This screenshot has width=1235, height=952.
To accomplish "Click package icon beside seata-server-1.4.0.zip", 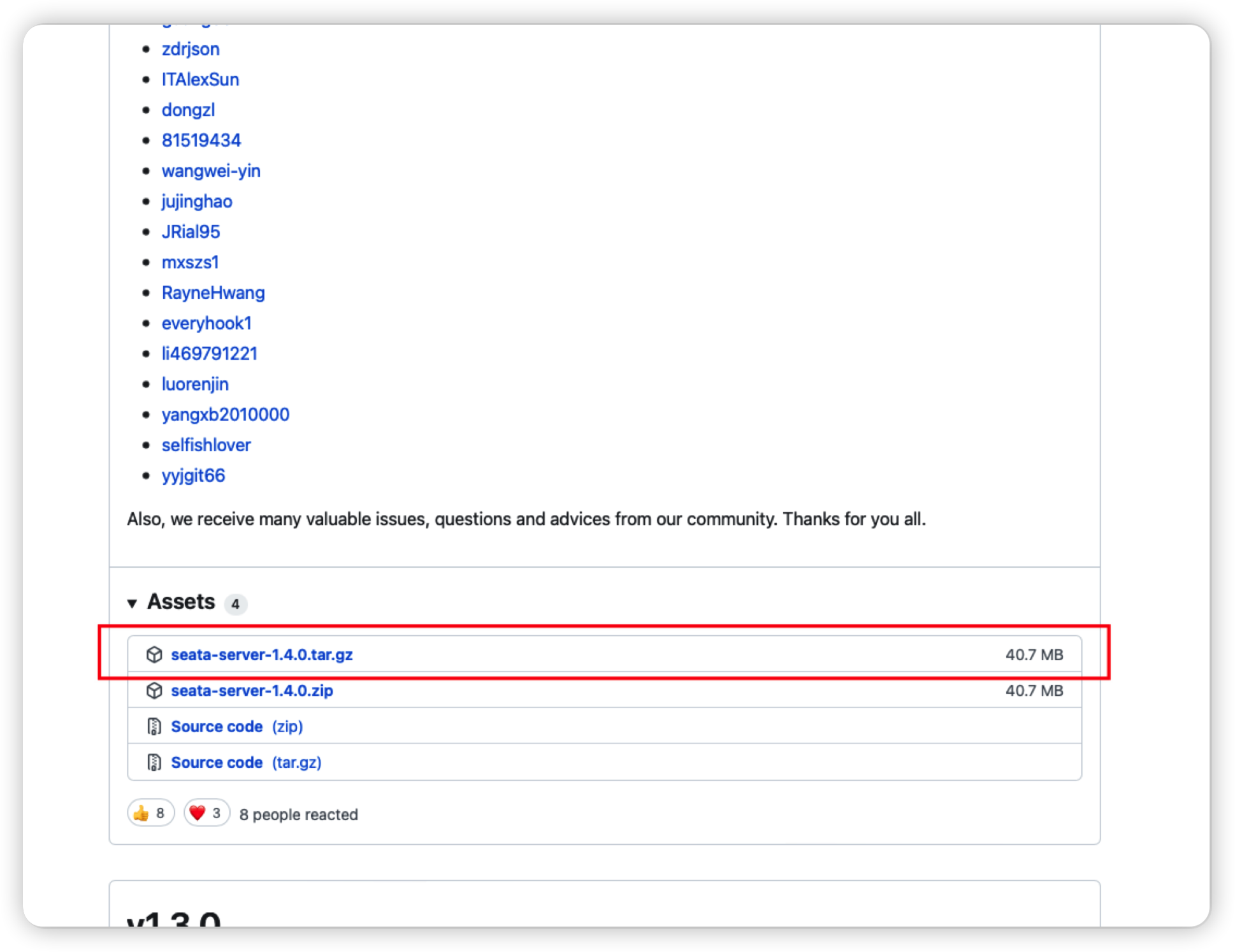I will tap(154, 690).
